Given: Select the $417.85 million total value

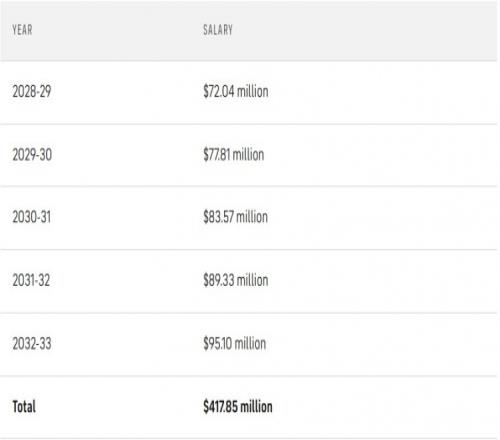Looking at the screenshot, I should coord(238,407).
